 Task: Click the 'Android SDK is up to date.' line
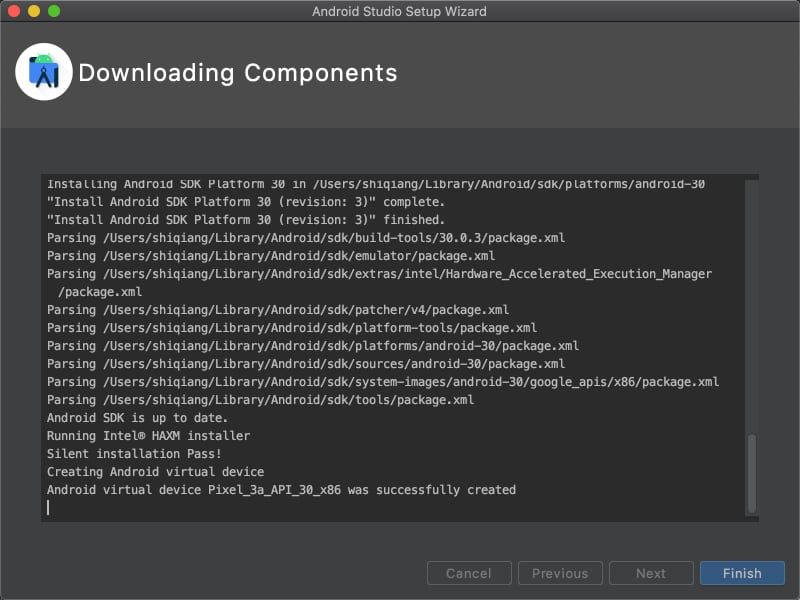click(x=137, y=418)
